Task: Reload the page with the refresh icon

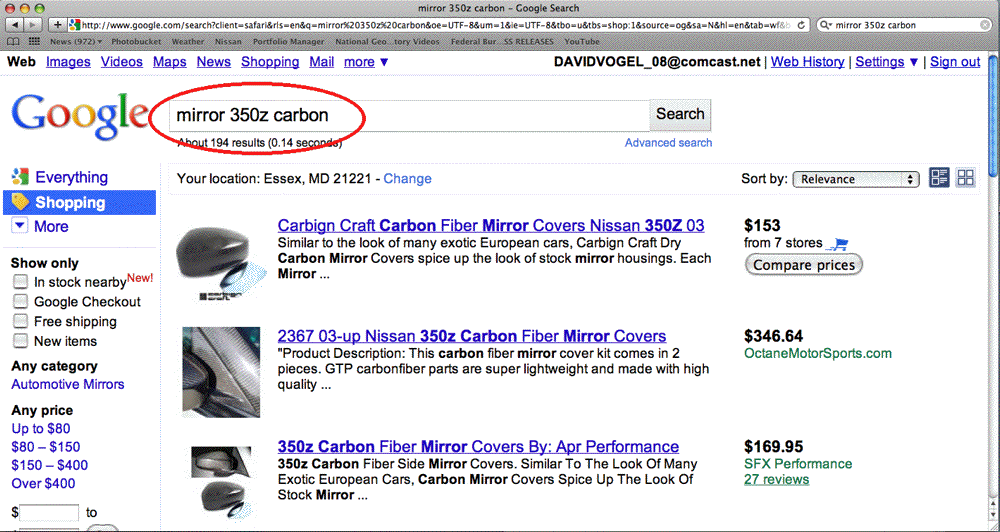Action: click(802, 25)
